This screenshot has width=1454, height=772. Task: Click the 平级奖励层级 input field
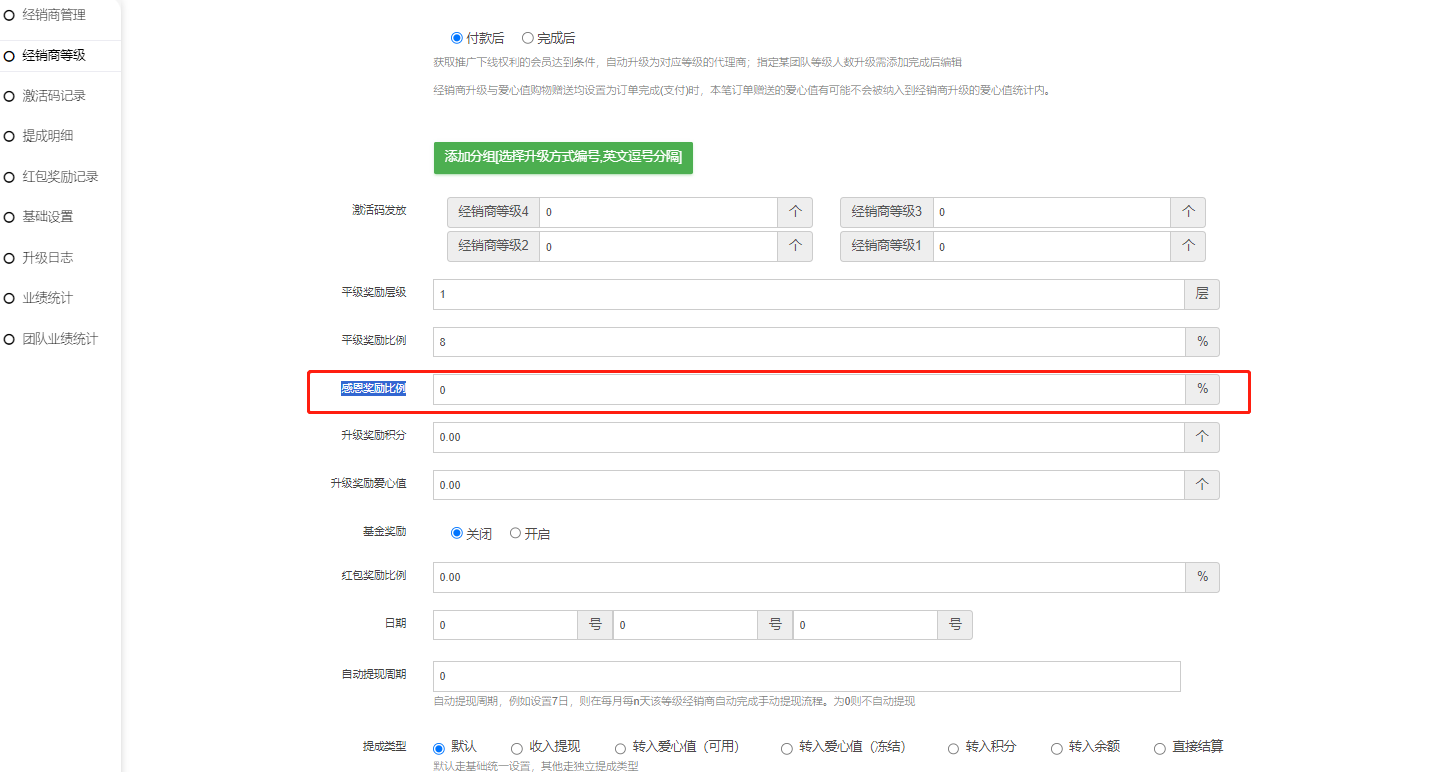coord(808,294)
